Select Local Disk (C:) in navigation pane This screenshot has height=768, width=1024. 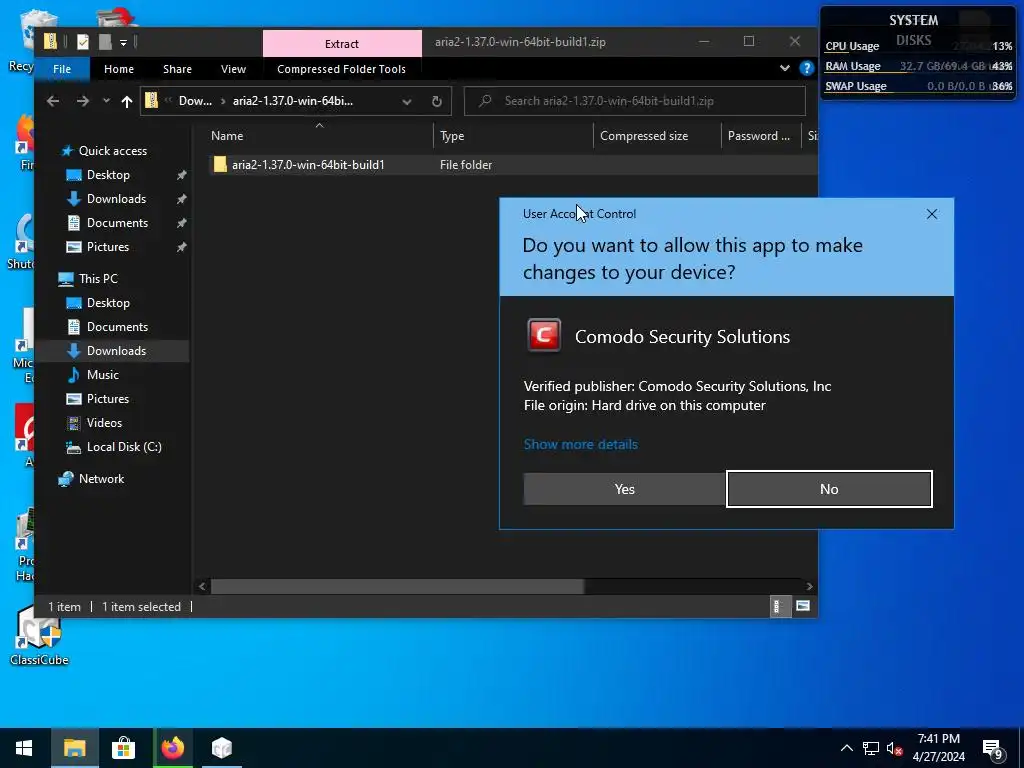tap(123, 447)
